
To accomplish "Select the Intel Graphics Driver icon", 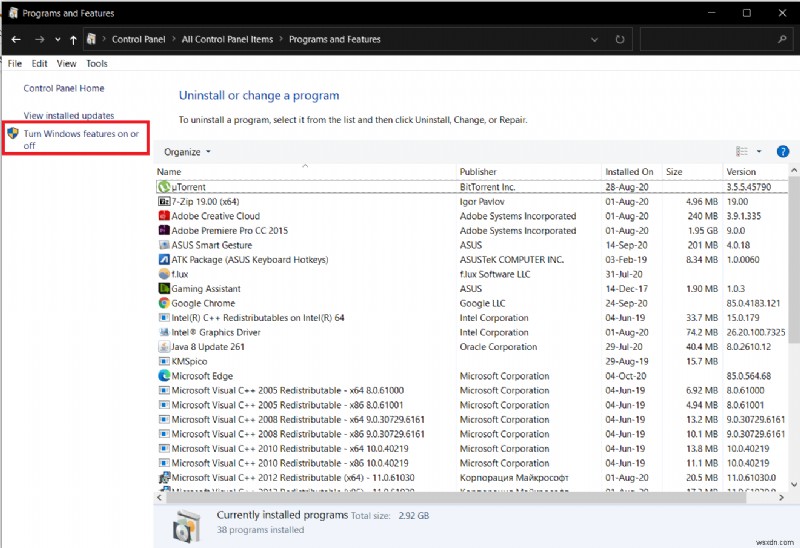I will (x=164, y=332).
